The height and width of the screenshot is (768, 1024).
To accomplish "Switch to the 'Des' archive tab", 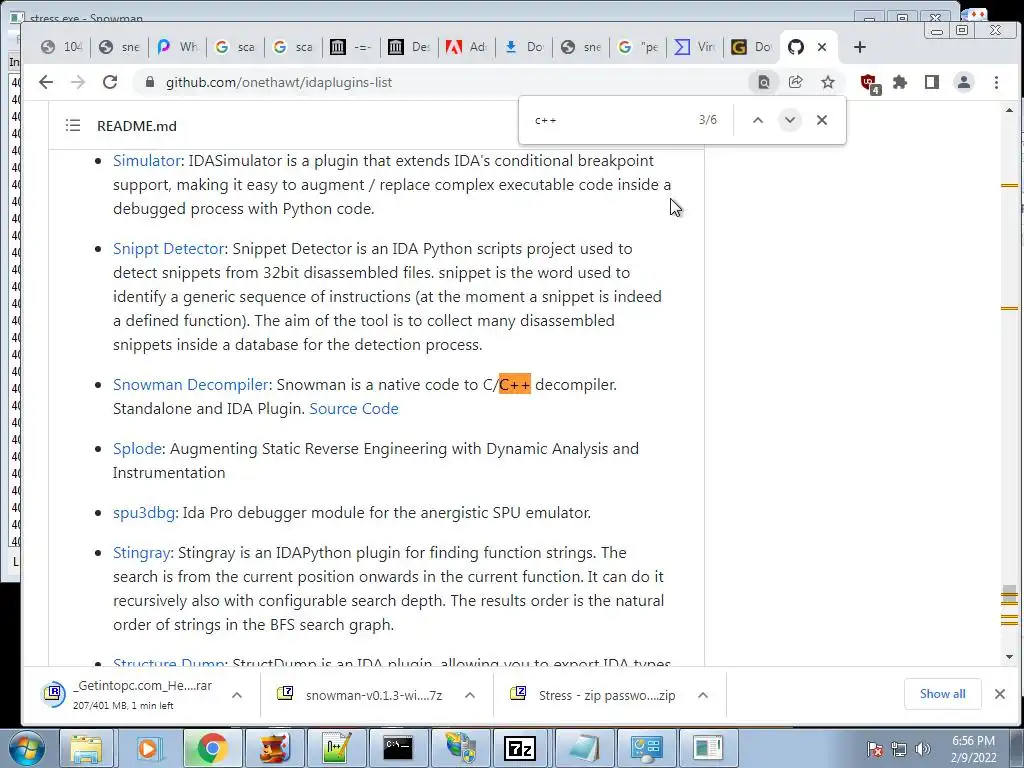I will pyautogui.click(x=409, y=47).
